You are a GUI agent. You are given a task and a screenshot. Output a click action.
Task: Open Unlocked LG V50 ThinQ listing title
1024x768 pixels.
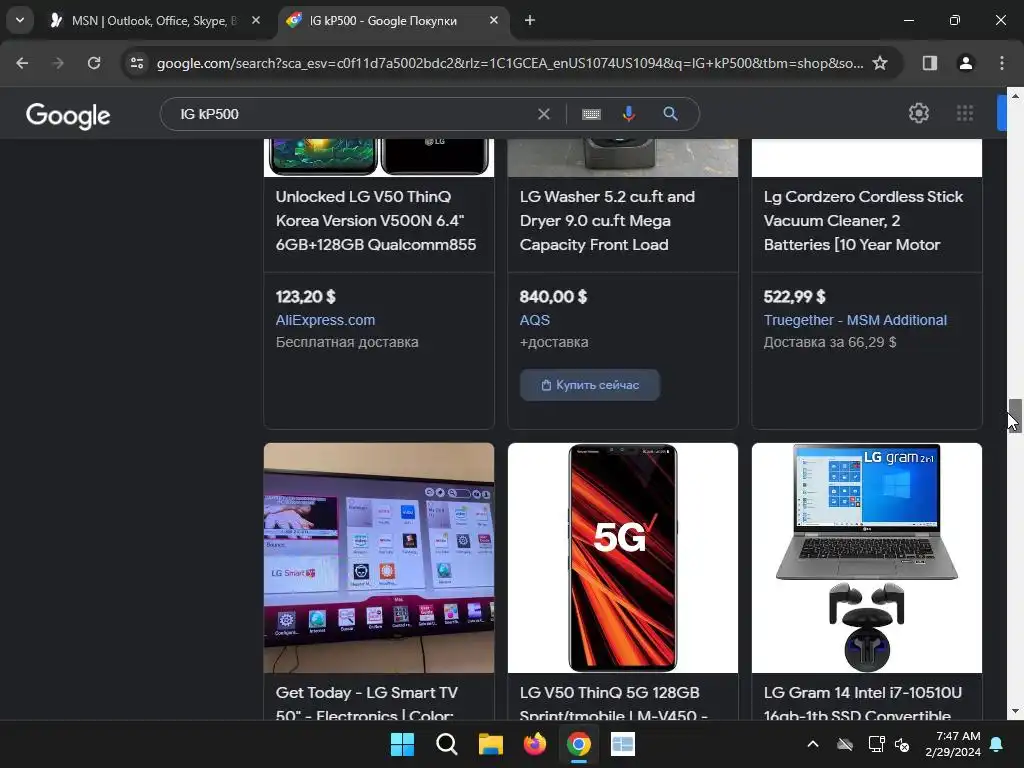376,221
